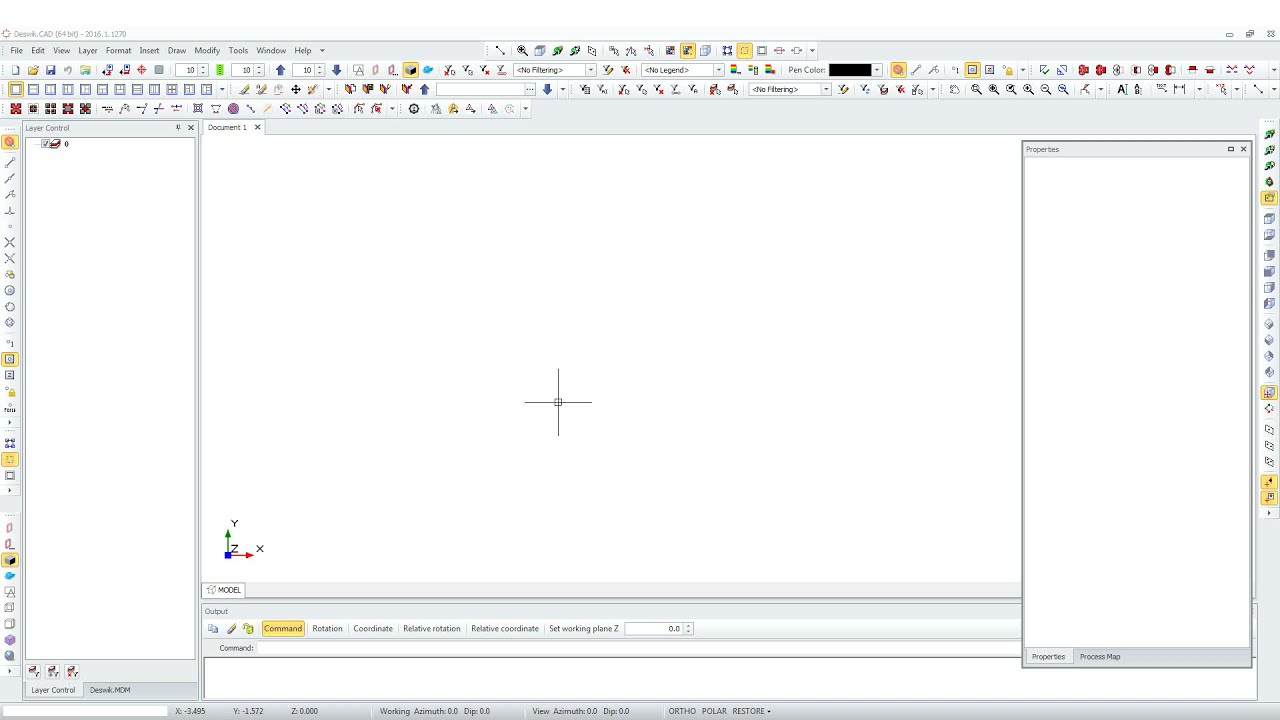Open the Modify menu
Viewport: 1280px width, 720px height.
(x=207, y=50)
